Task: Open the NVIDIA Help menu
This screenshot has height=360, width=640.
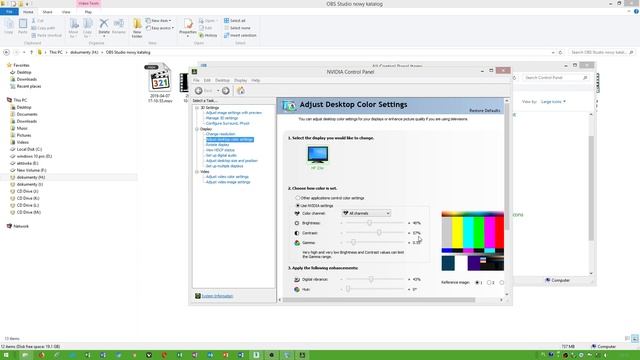Action: (x=256, y=80)
